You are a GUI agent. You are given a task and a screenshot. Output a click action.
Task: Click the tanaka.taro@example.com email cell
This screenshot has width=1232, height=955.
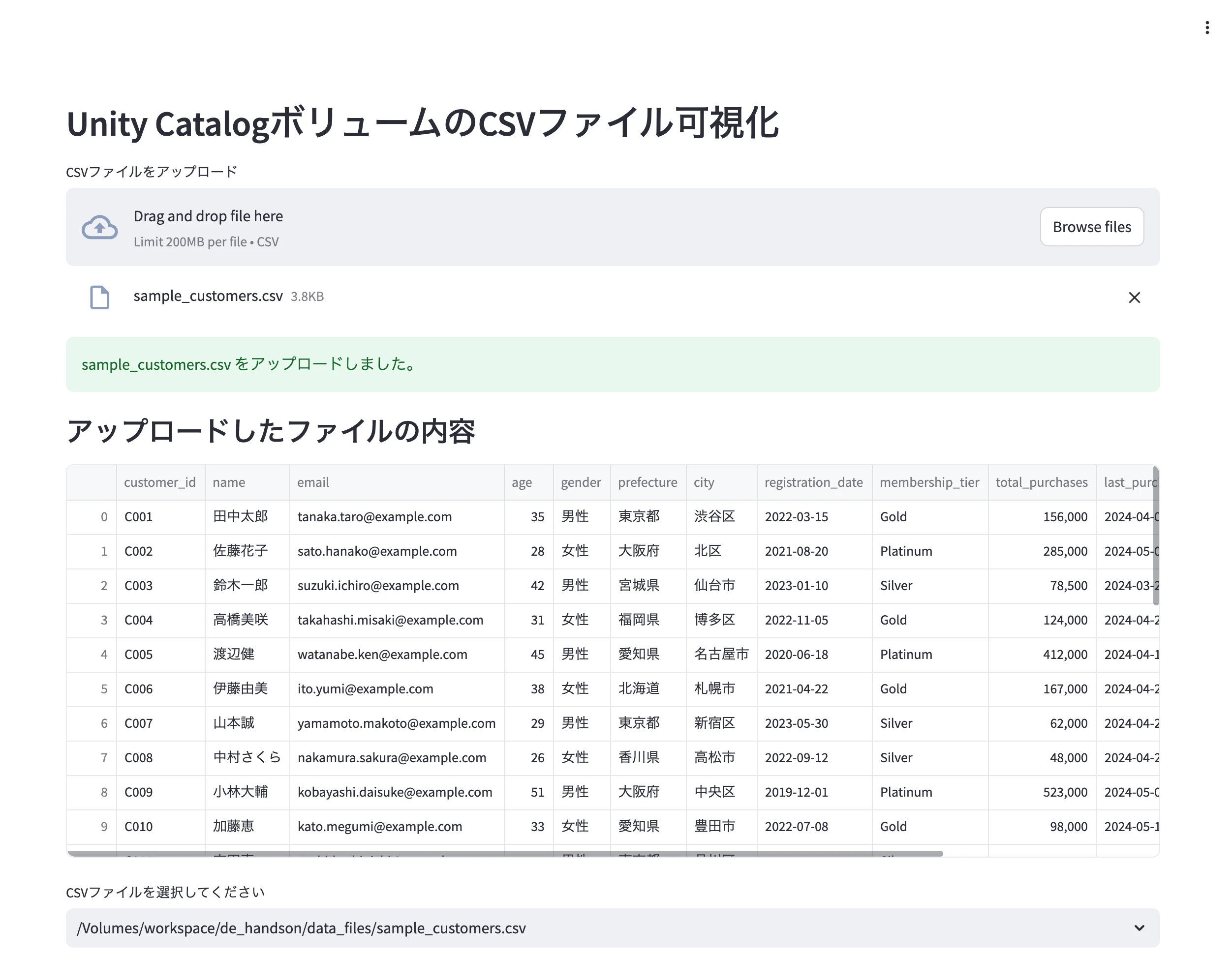point(397,516)
